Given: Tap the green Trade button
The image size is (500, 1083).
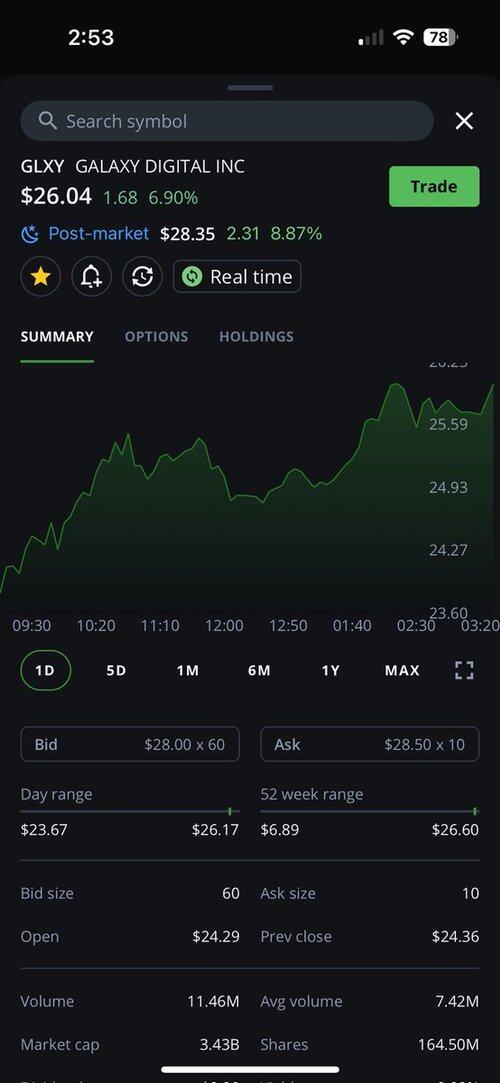Looking at the screenshot, I should tap(434, 186).
